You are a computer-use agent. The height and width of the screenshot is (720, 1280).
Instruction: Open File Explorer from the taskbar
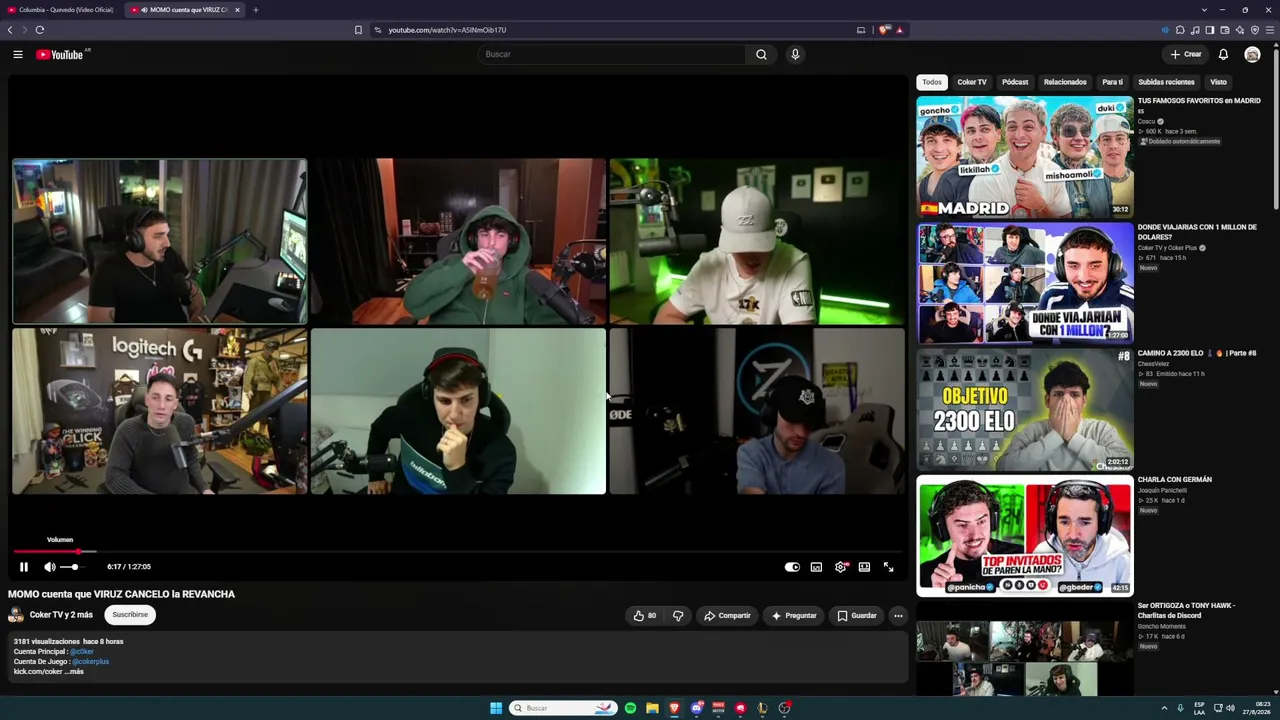click(x=652, y=708)
